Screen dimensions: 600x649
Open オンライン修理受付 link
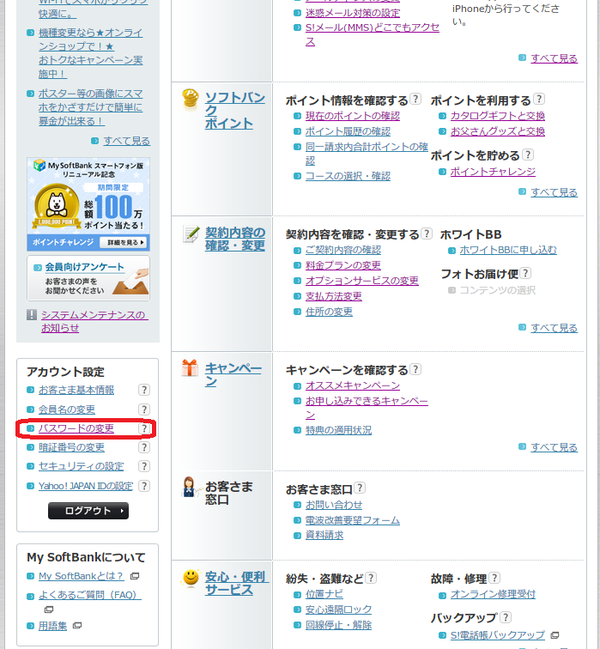[493, 594]
